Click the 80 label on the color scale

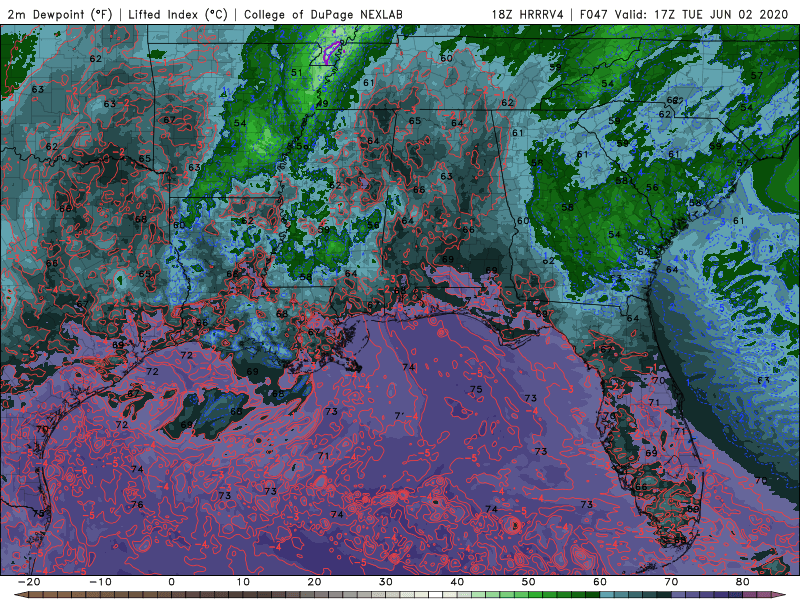coord(743,582)
